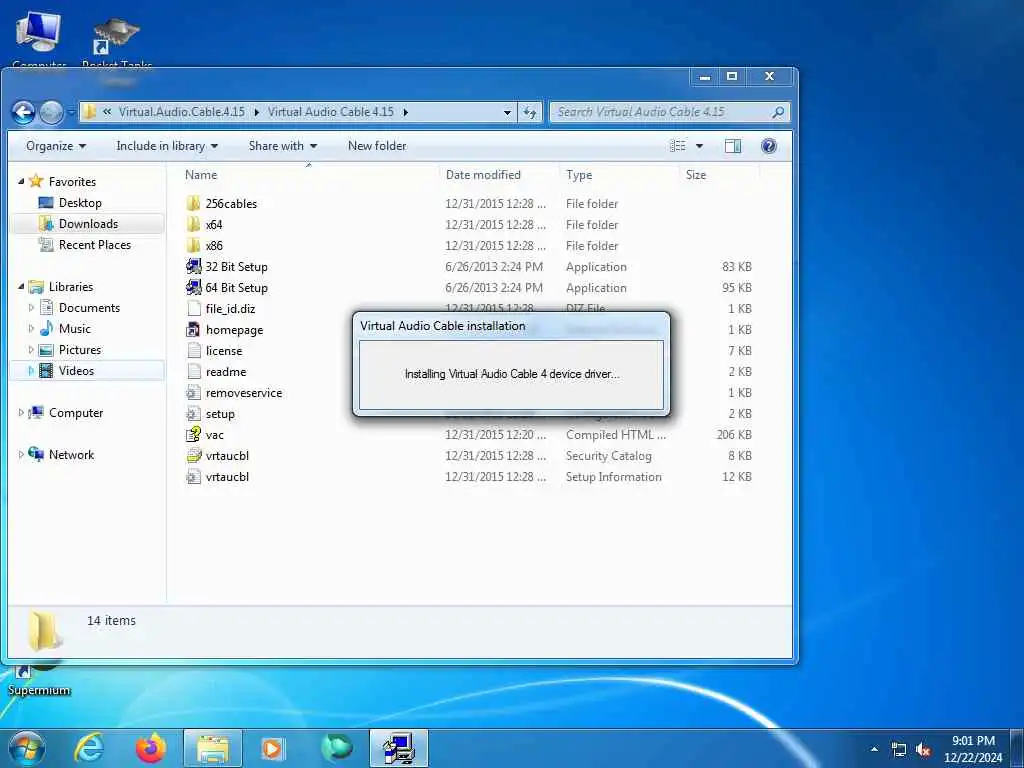Select the 64 Bit Setup application icon
The width and height of the screenshot is (1024, 768).
click(193, 287)
